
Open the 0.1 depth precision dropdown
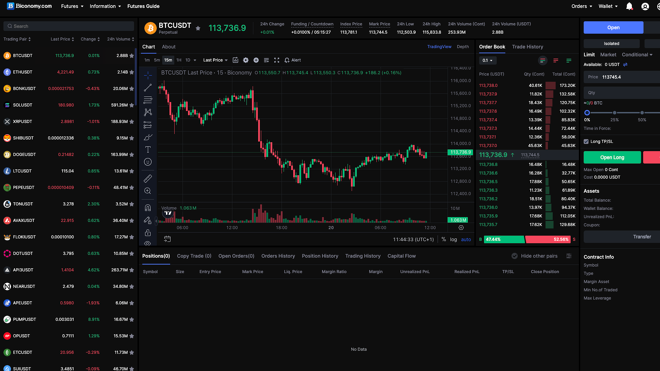click(487, 61)
